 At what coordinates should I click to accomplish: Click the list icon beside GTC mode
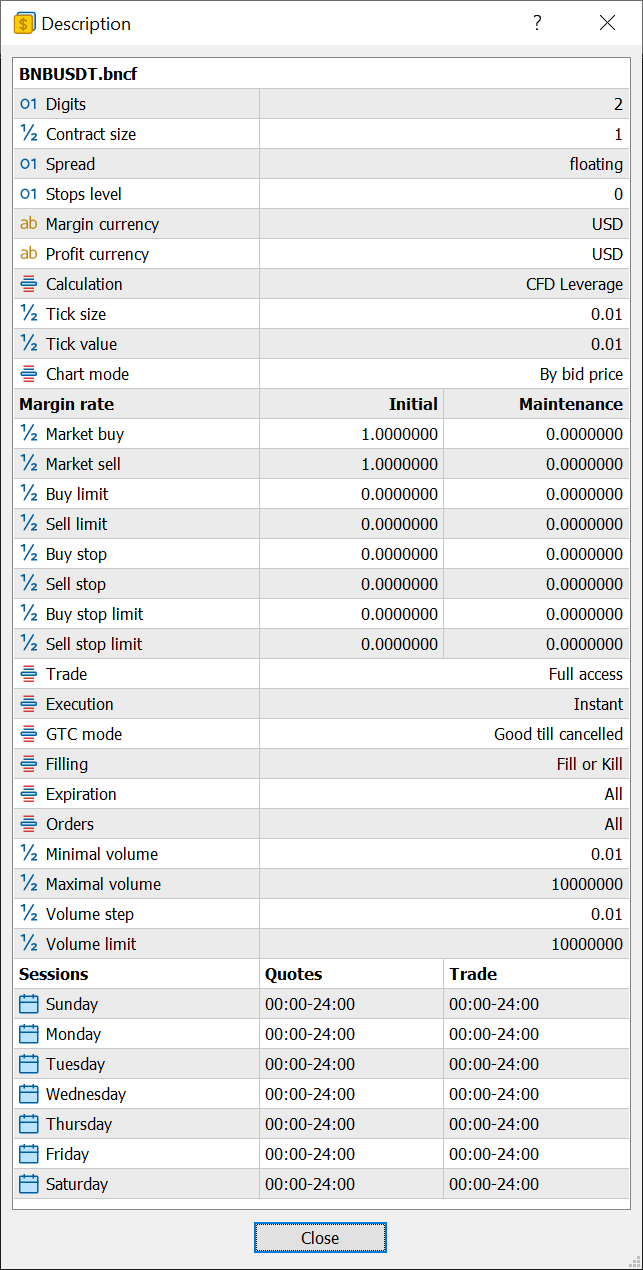pos(28,734)
